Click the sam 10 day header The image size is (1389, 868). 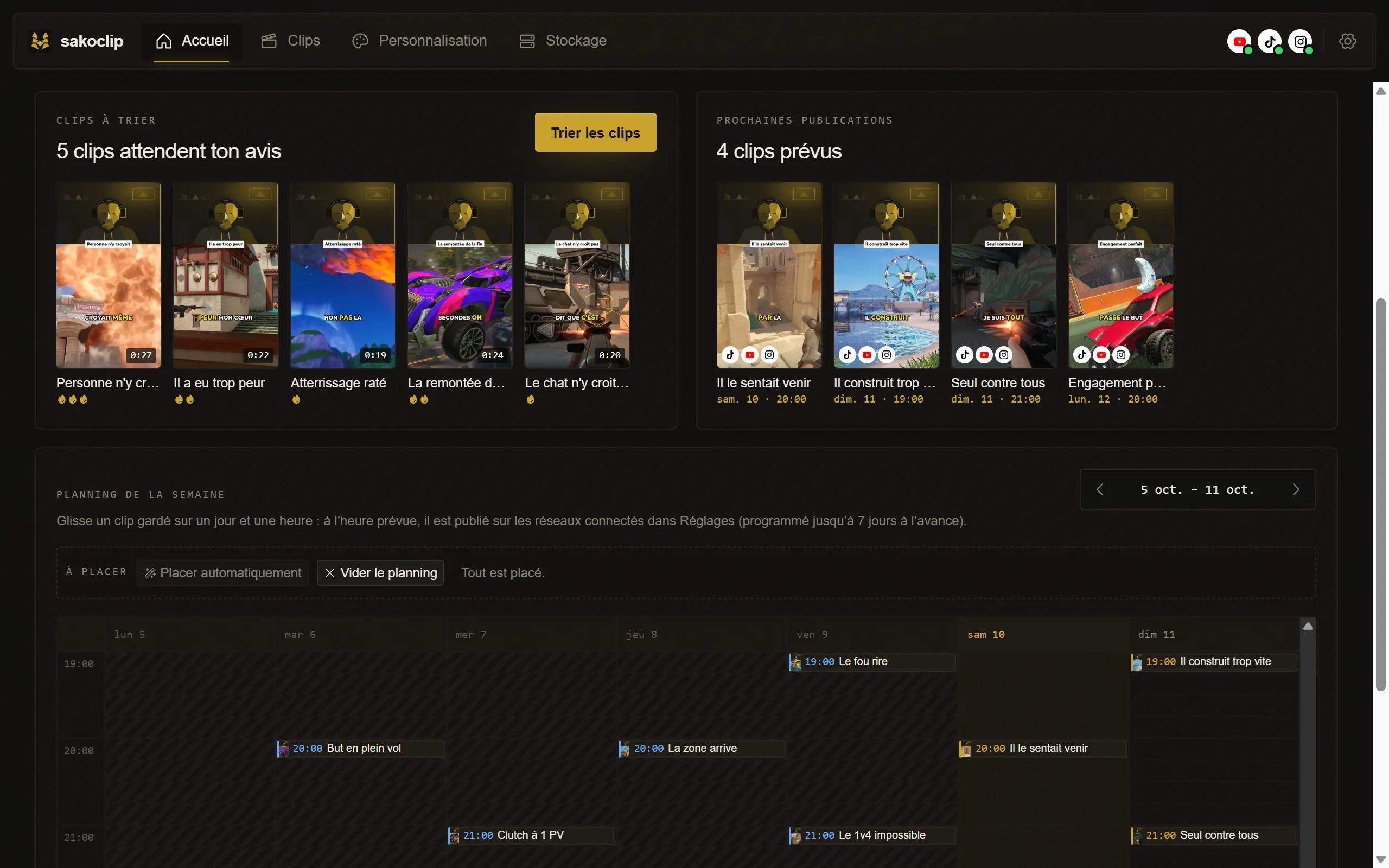(985, 634)
